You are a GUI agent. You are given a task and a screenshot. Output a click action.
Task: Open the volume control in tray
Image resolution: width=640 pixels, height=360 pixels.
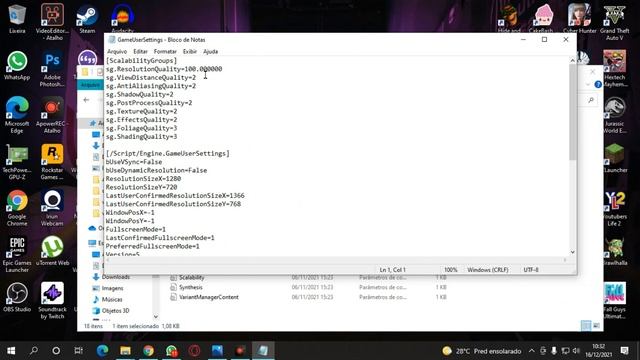(x=576, y=351)
